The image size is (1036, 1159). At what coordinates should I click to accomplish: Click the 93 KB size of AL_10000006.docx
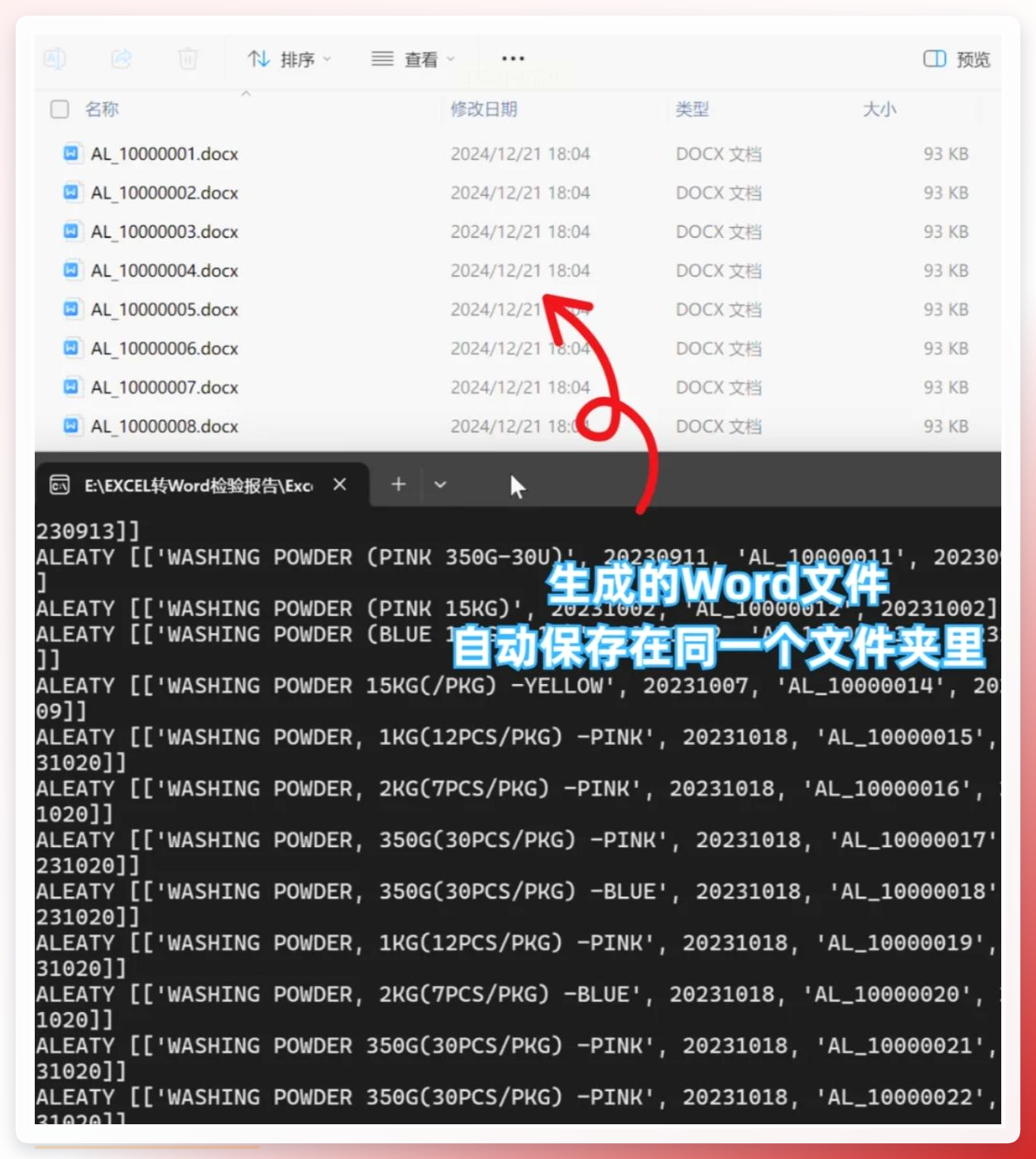(946, 348)
